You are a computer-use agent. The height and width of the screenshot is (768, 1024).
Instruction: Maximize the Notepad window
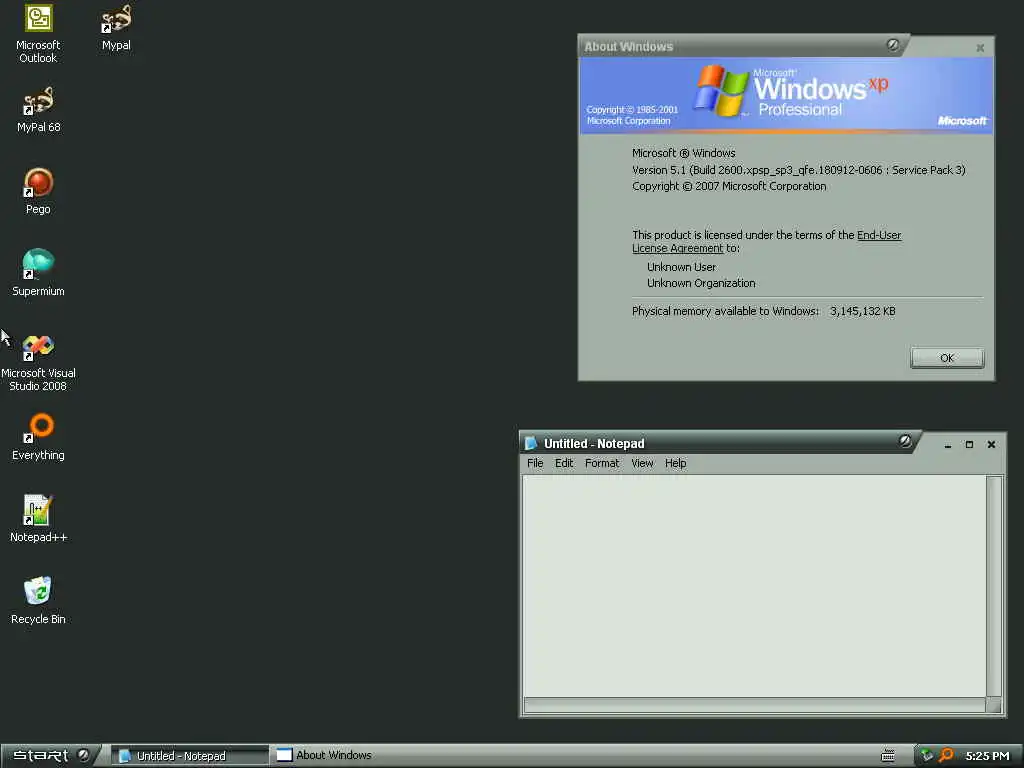click(x=969, y=445)
